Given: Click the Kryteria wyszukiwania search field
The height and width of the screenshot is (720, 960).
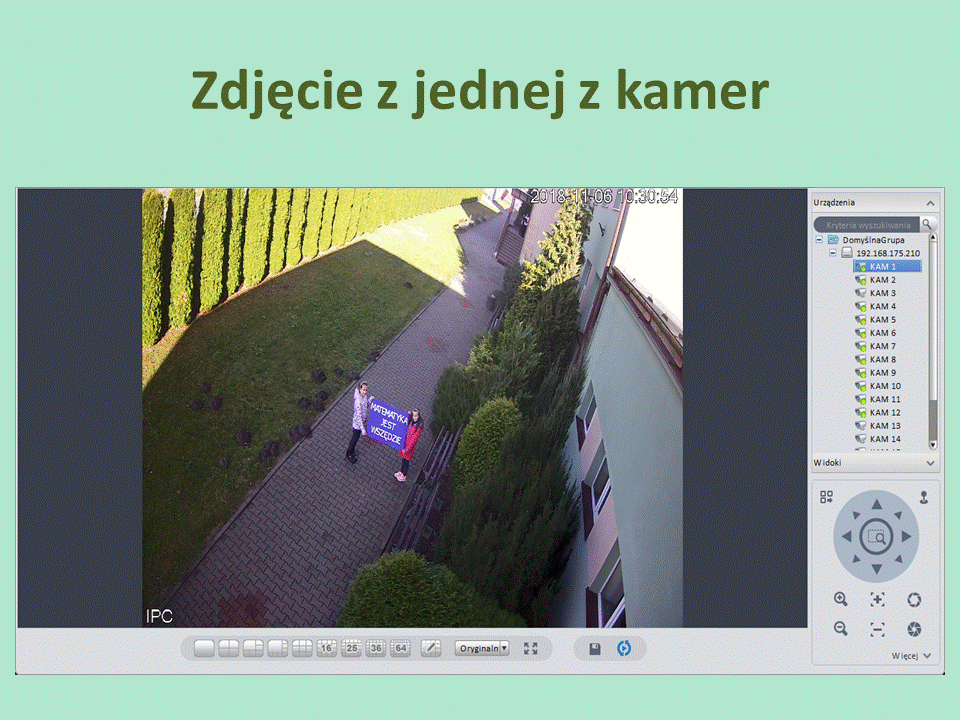Looking at the screenshot, I should coord(866,225).
